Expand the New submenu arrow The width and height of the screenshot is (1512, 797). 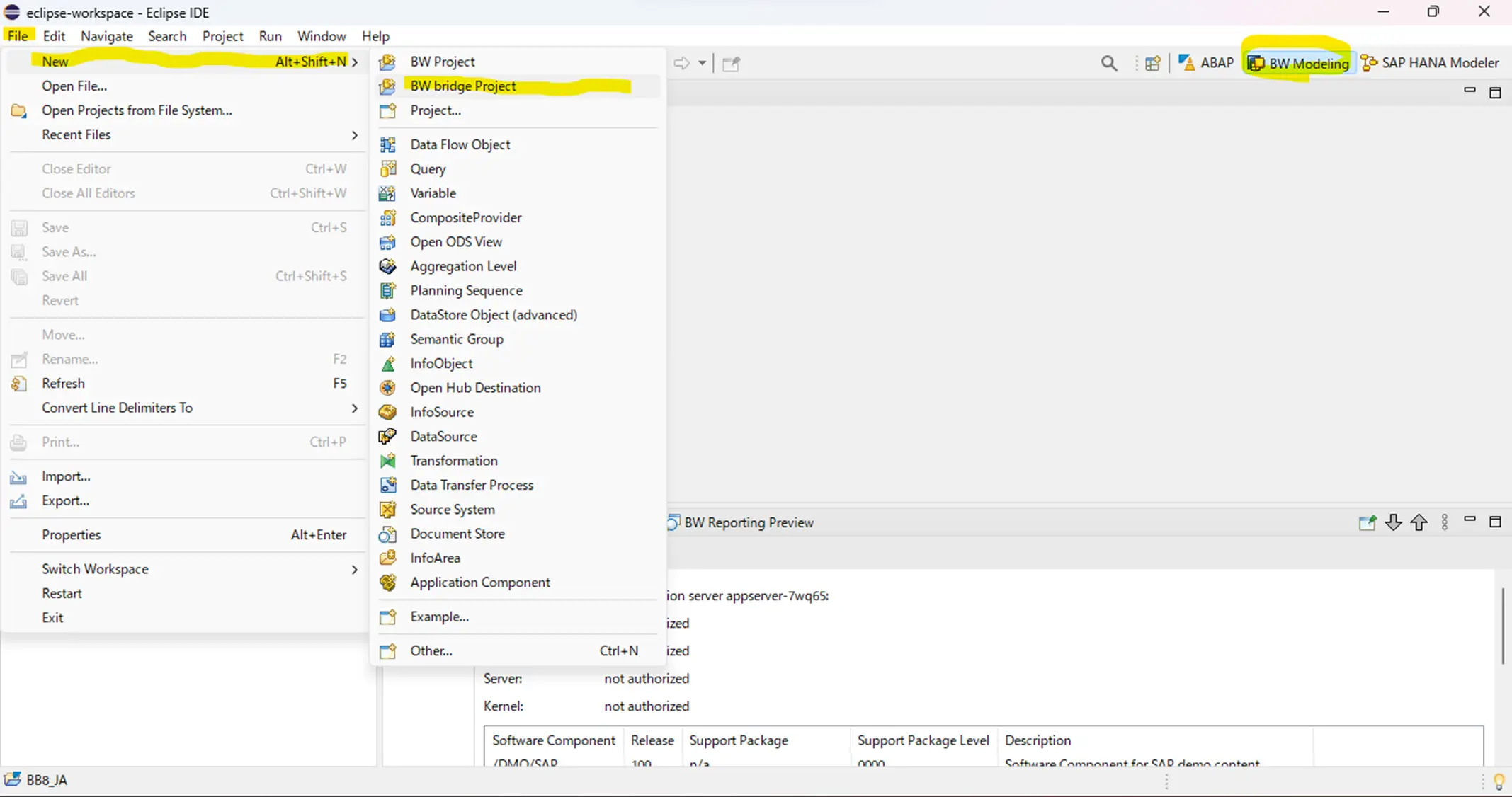pos(355,62)
